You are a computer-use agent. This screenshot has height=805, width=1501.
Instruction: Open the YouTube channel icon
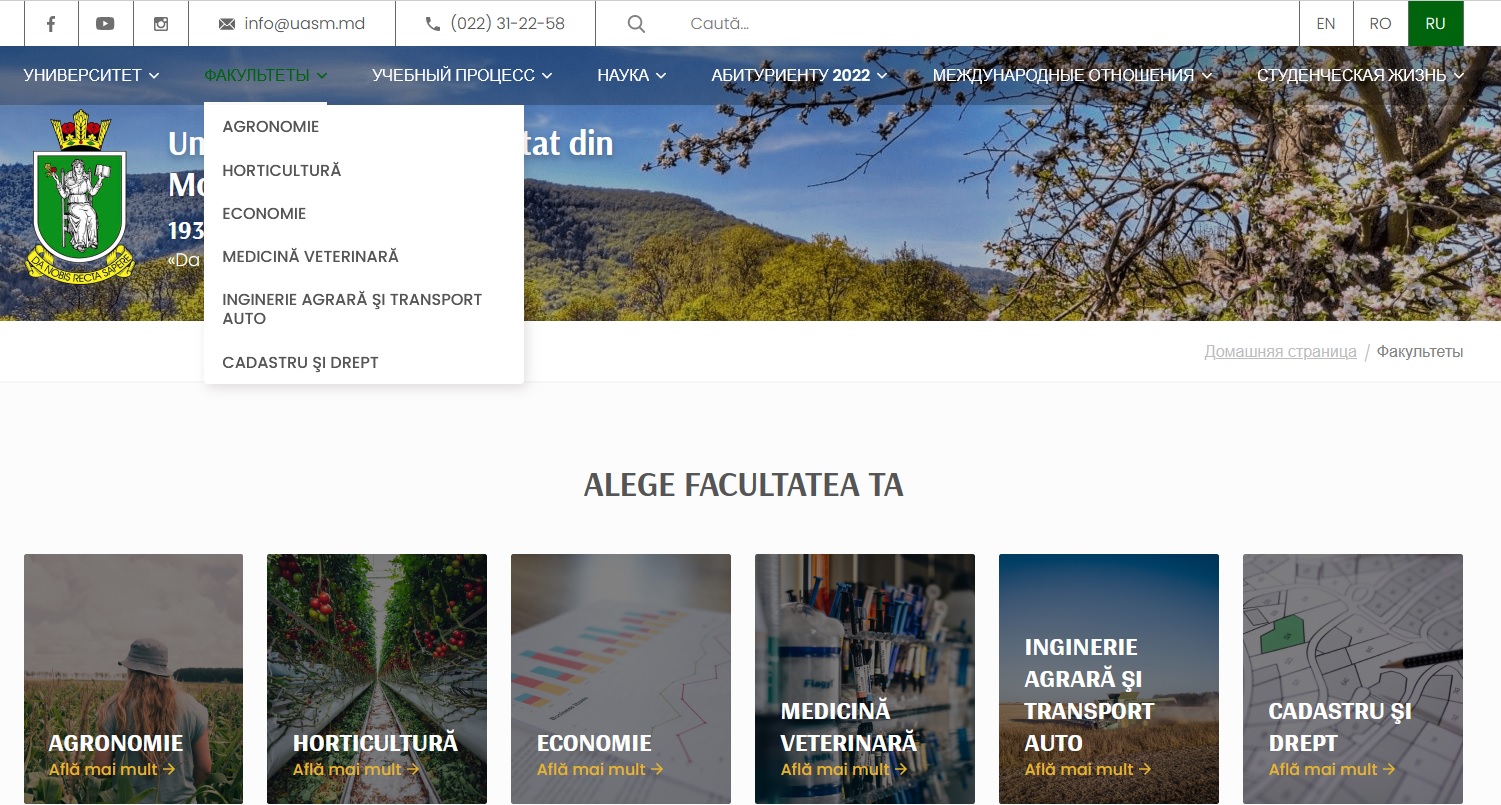click(105, 24)
